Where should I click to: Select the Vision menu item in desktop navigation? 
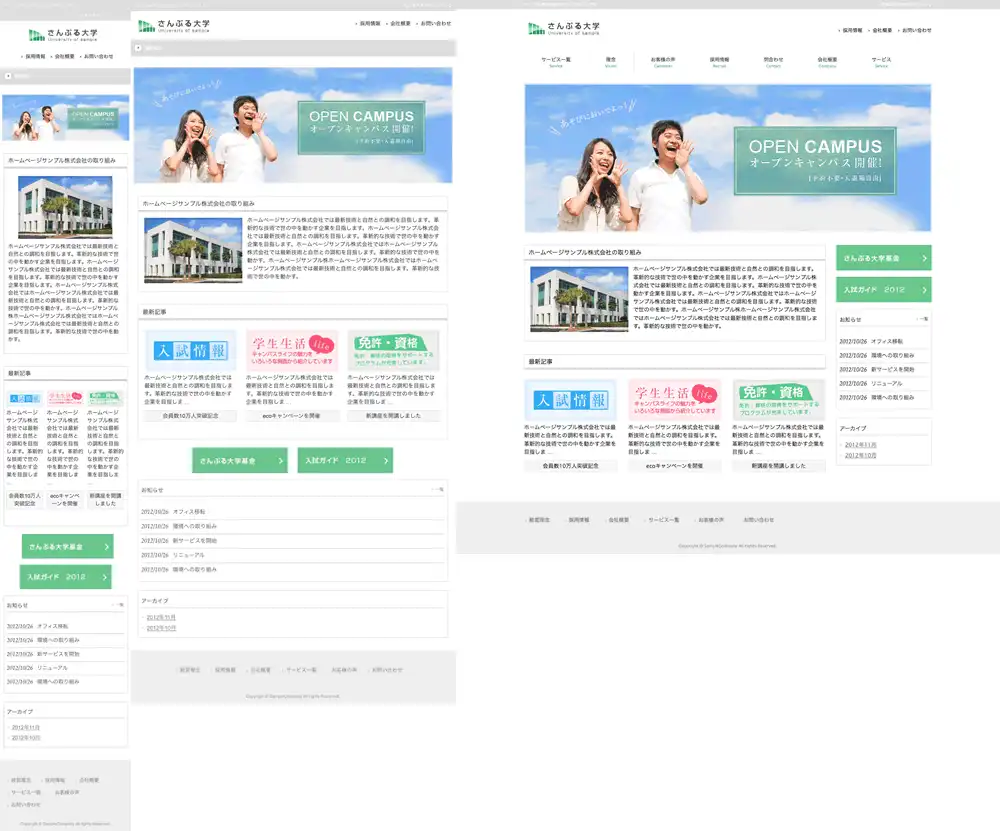click(611, 62)
